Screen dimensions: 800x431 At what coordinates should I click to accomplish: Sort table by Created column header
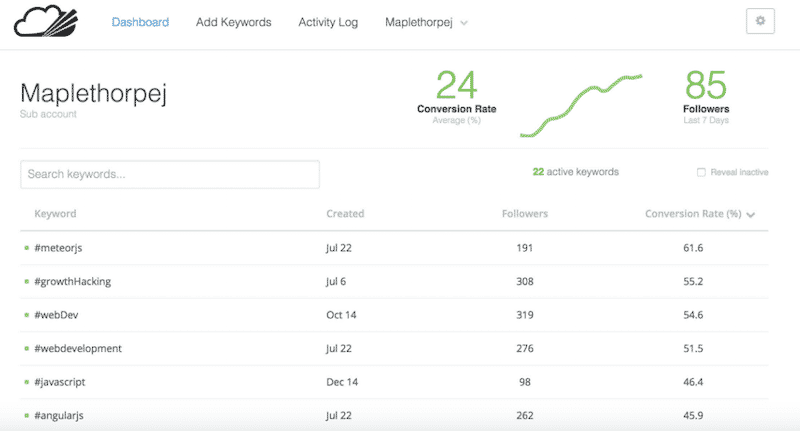[x=345, y=214]
